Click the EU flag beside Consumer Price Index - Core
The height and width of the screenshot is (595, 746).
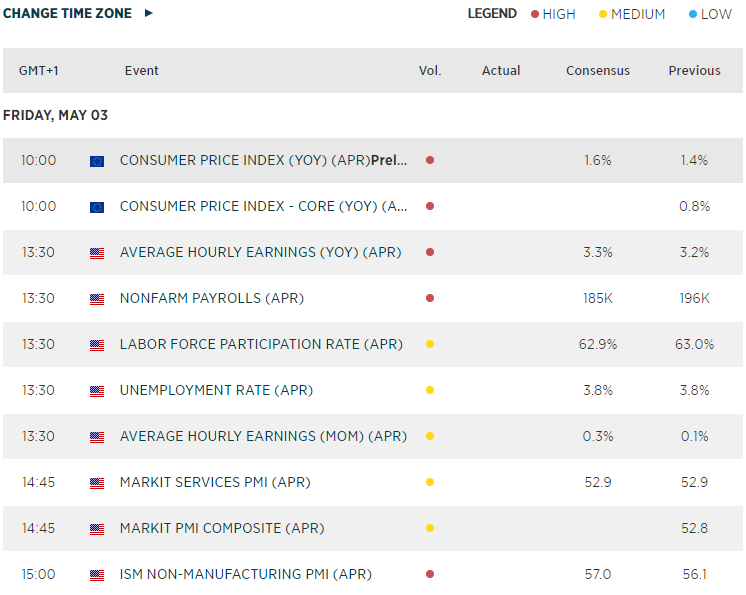97,207
